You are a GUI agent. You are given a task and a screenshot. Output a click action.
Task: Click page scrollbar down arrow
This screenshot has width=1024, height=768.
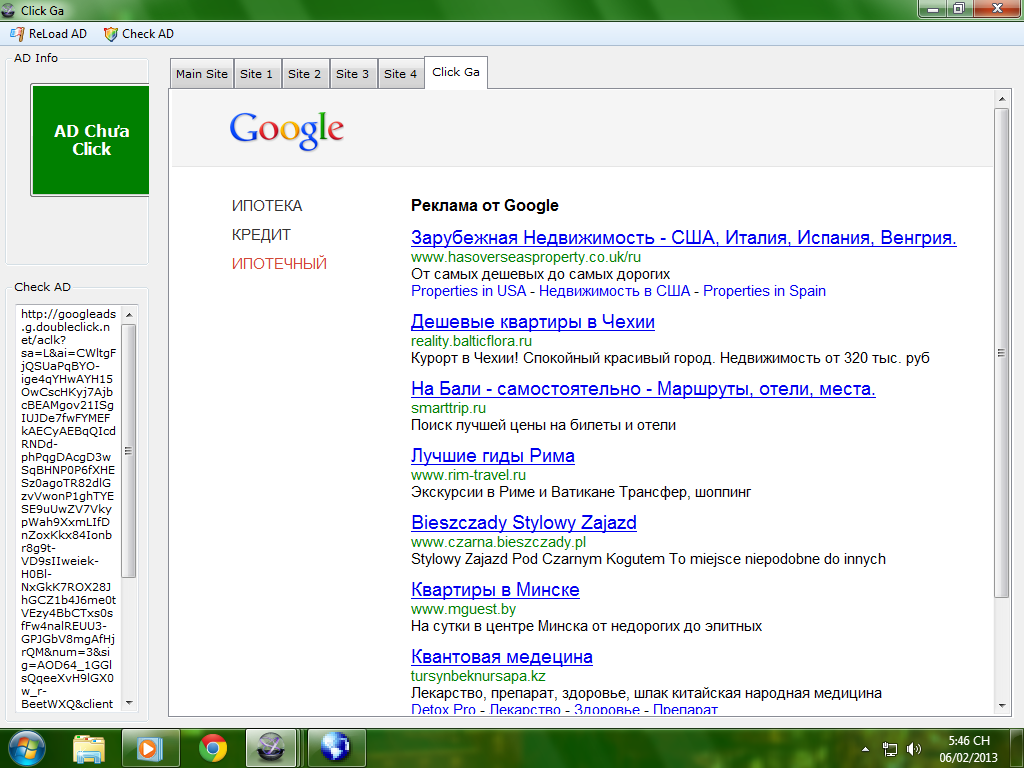coord(1002,707)
